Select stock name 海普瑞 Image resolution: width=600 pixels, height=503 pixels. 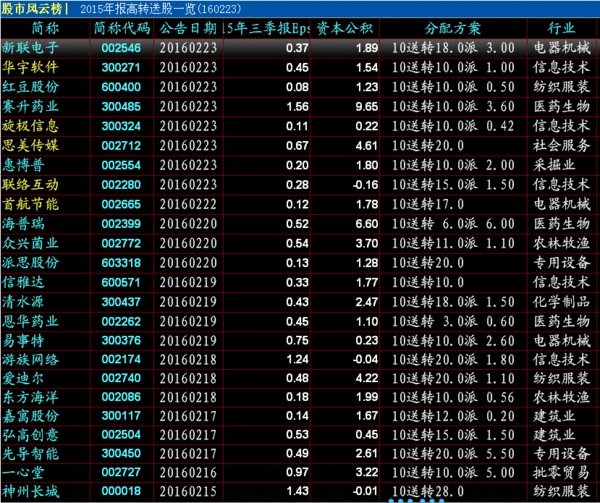(23, 223)
